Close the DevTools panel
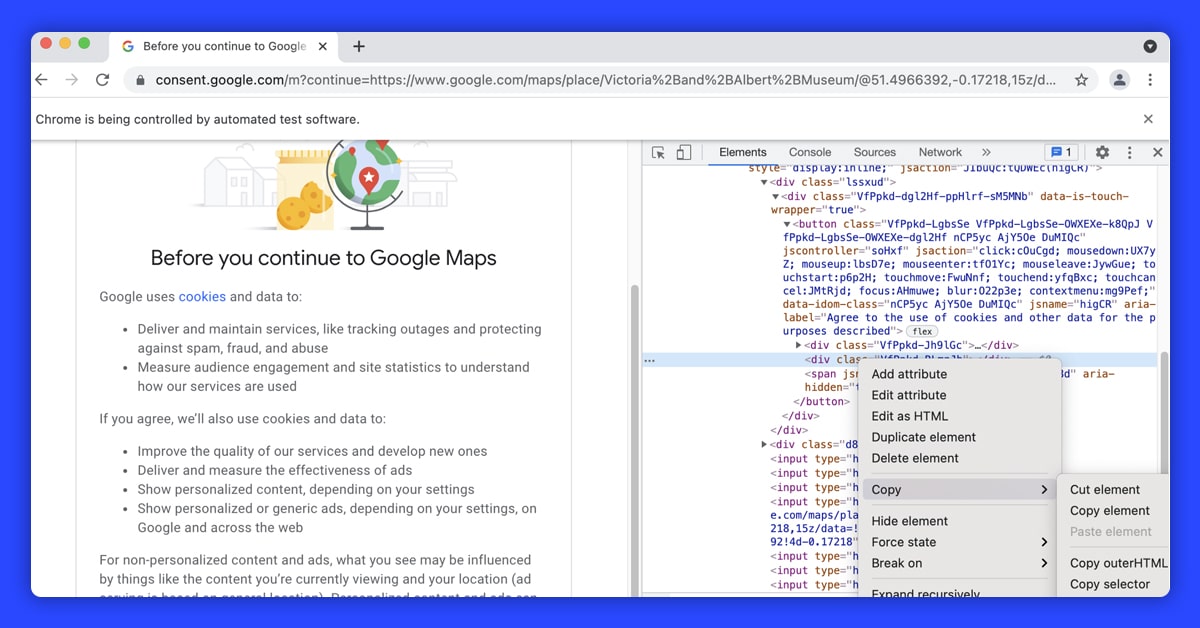 (1157, 152)
